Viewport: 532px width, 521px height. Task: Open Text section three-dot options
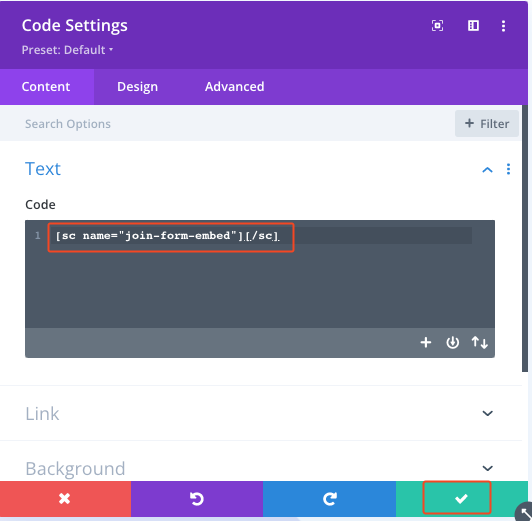pyautogui.click(x=508, y=169)
